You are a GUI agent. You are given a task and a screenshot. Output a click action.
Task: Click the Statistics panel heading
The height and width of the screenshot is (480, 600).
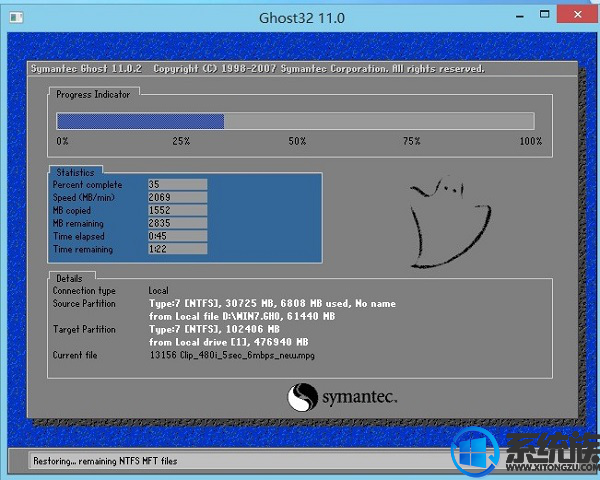click(76, 172)
